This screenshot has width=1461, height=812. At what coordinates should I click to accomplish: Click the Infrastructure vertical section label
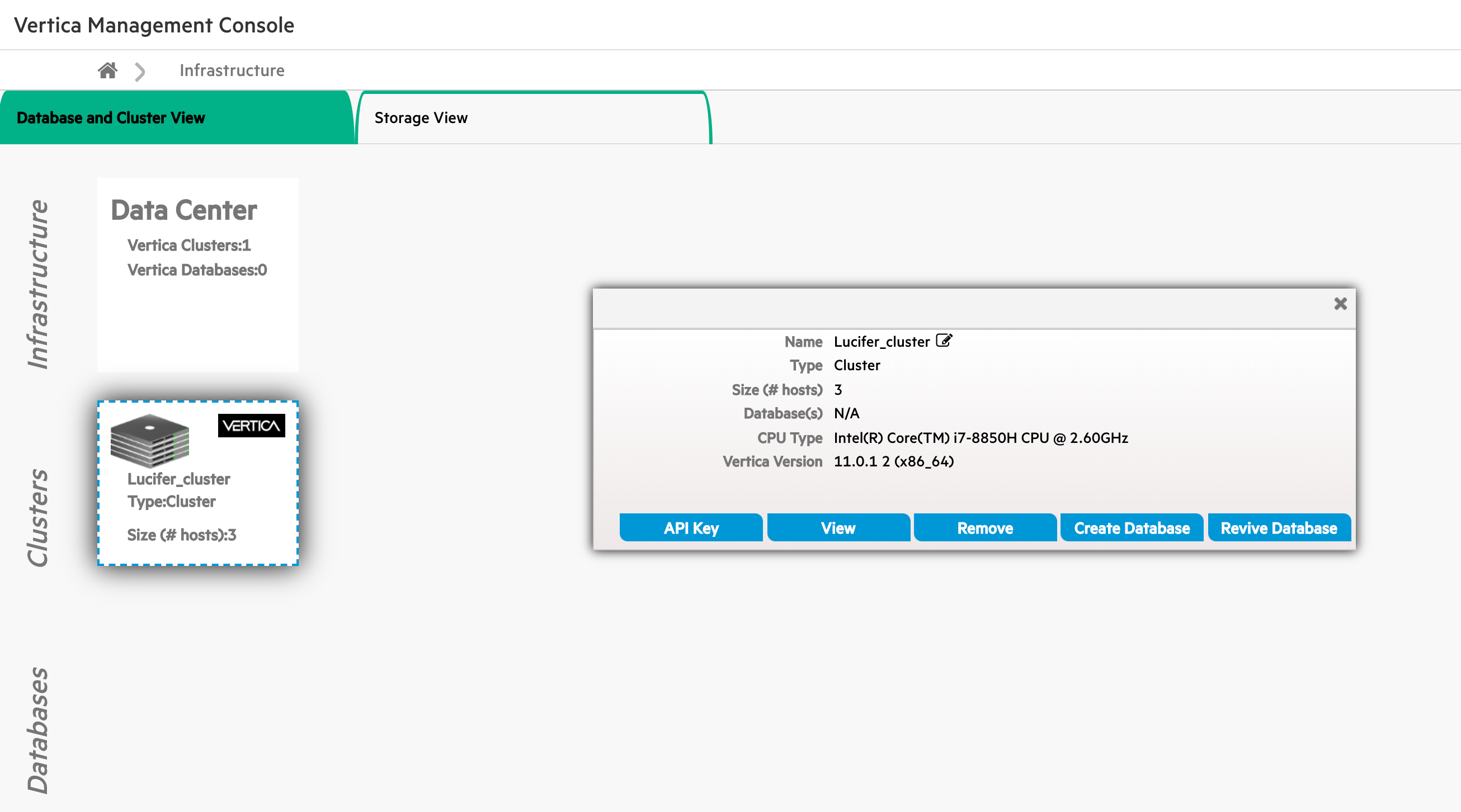point(38,284)
